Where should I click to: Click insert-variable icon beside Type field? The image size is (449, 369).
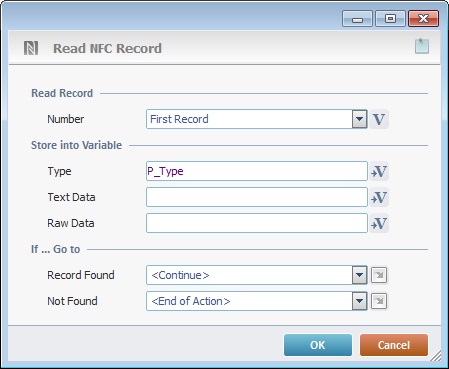coord(379,171)
